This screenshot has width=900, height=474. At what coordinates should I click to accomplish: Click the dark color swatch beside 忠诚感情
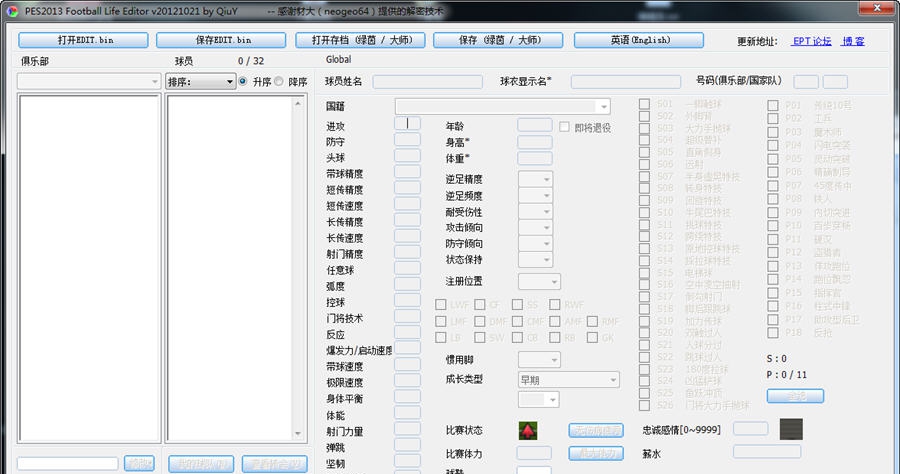coord(791,429)
